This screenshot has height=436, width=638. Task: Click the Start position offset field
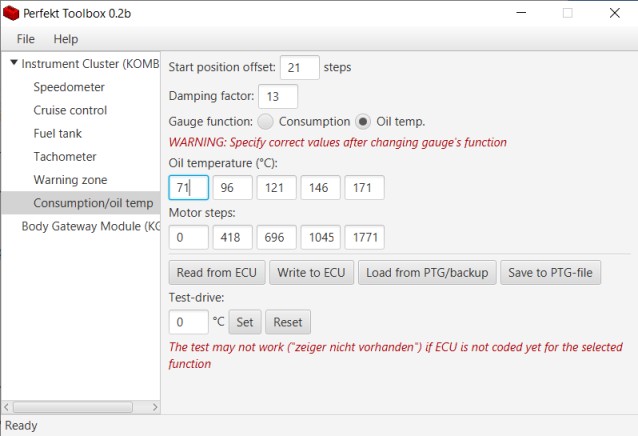point(300,67)
